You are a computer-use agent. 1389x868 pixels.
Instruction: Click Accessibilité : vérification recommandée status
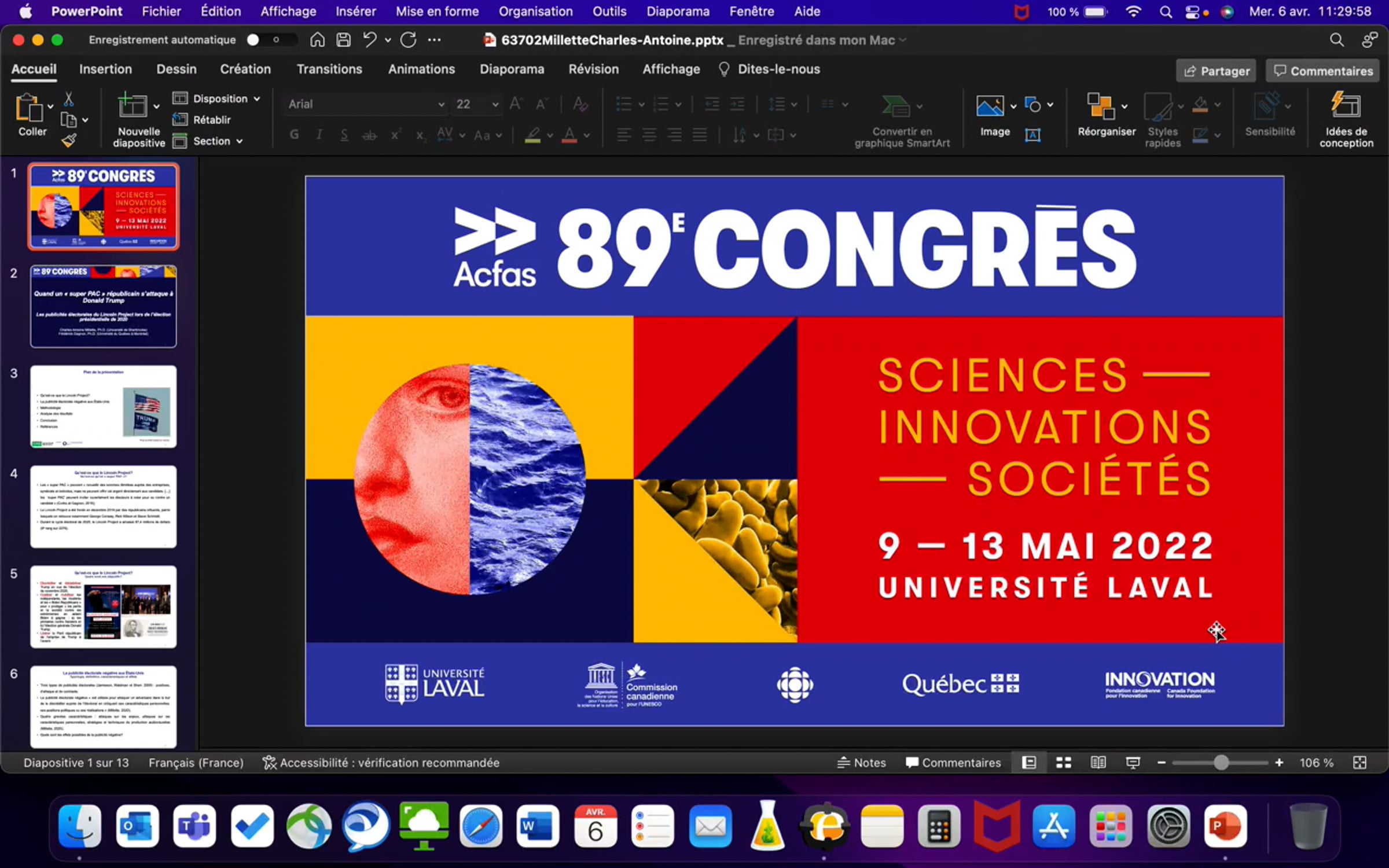381,763
